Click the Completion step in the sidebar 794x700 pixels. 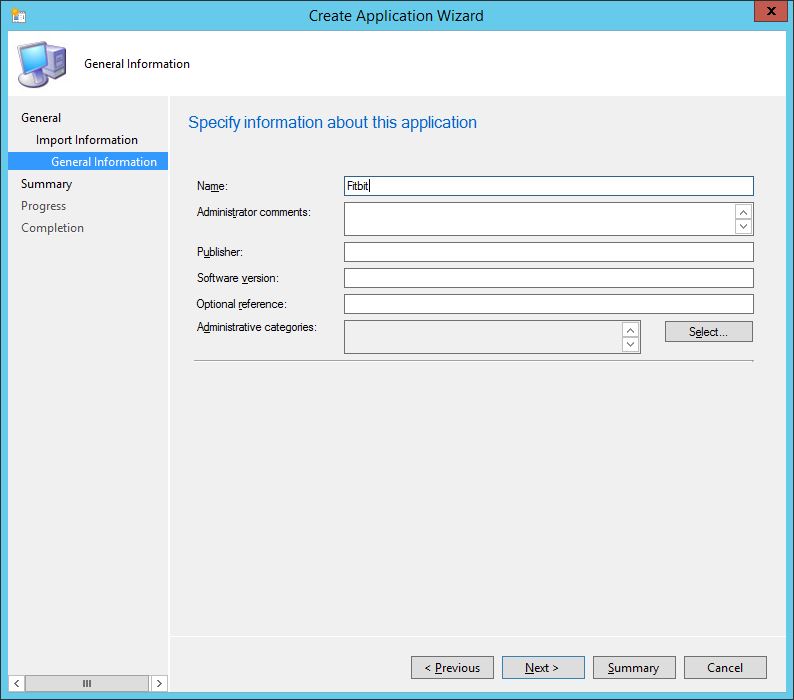click(53, 228)
